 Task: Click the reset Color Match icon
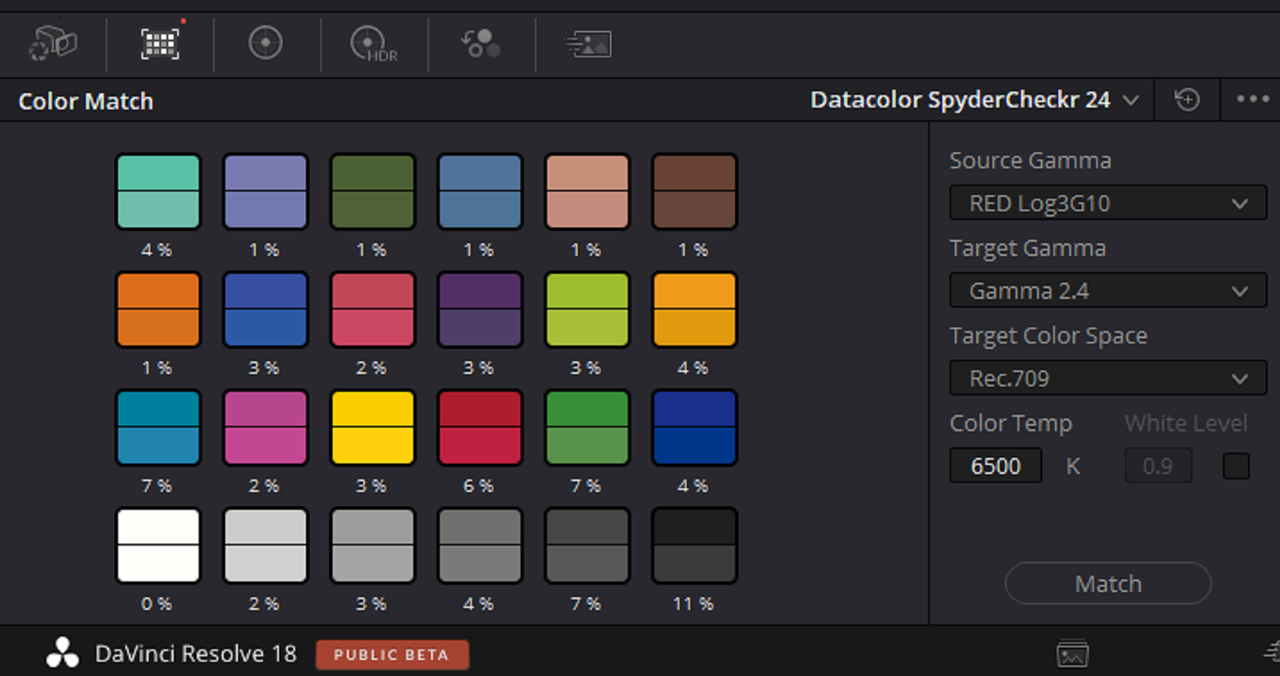point(1187,100)
